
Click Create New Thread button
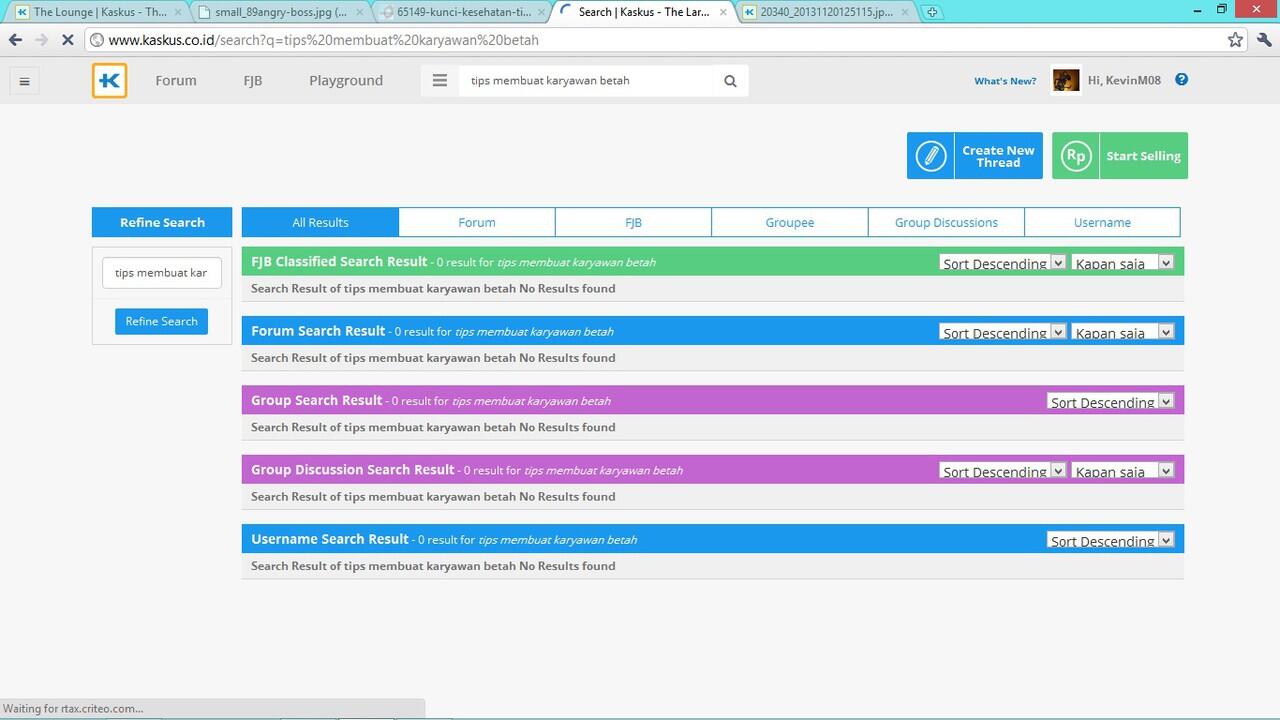[975, 156]
